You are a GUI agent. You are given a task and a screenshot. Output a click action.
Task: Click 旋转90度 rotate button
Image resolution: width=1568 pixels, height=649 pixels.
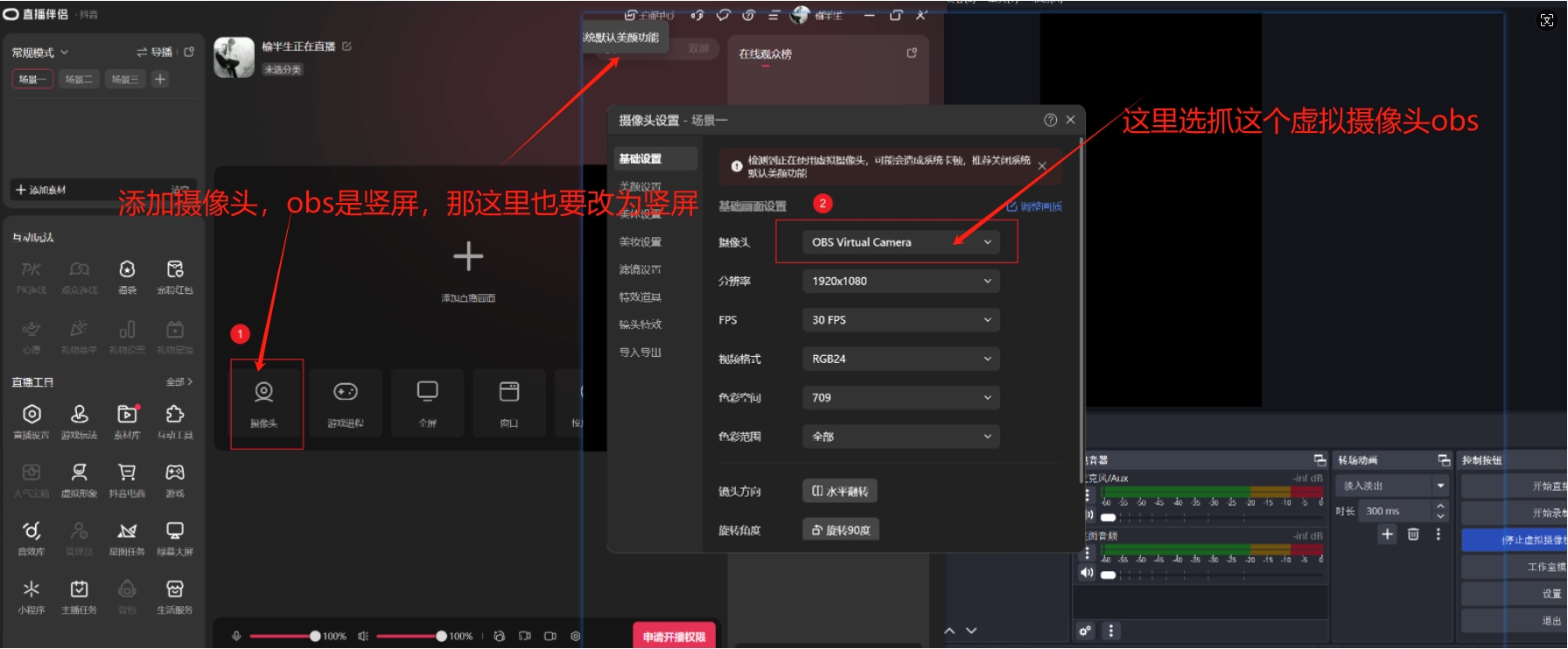click(840, 530)
